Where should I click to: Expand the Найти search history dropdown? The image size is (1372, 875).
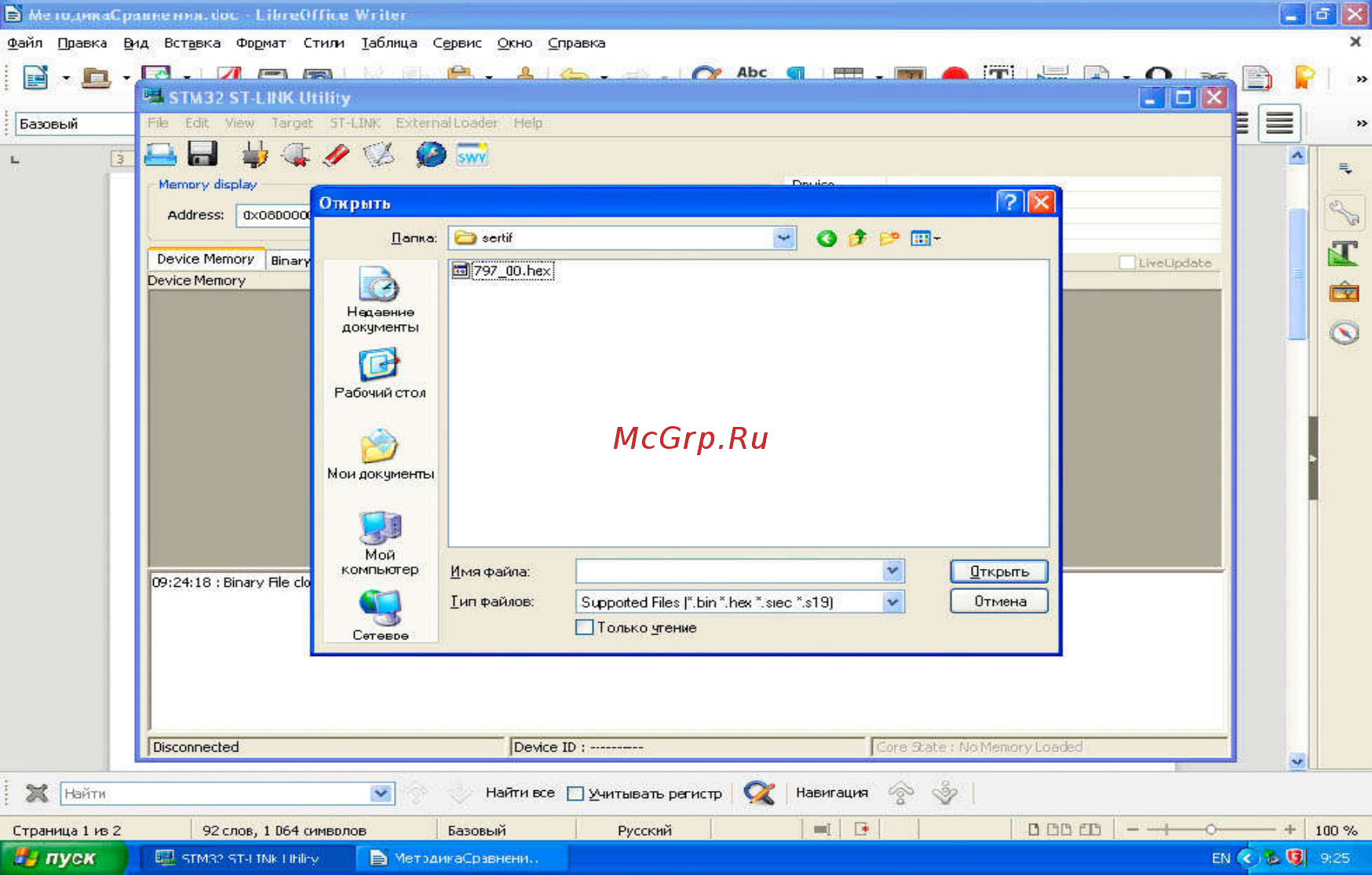pyautogui.click(x=381, y=793)
